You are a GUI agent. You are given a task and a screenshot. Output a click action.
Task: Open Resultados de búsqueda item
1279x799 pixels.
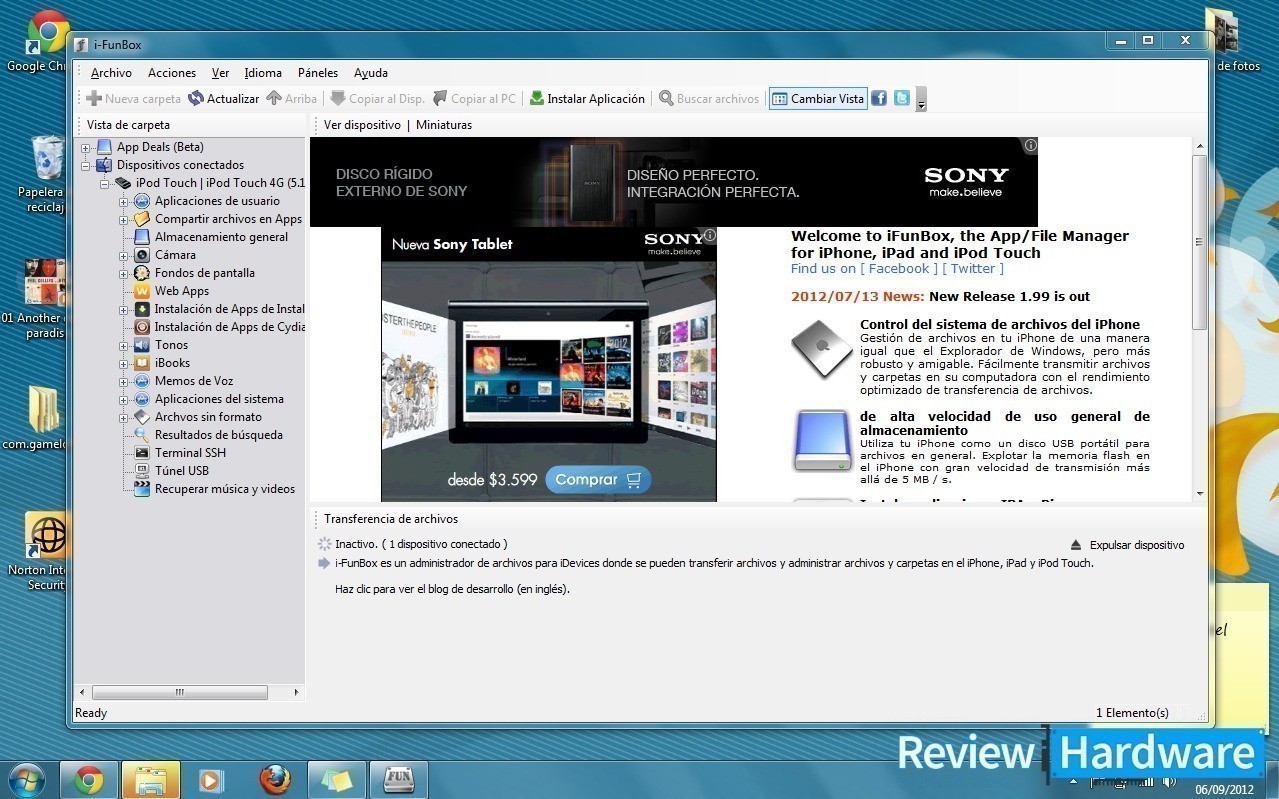[x=218, y=435]
